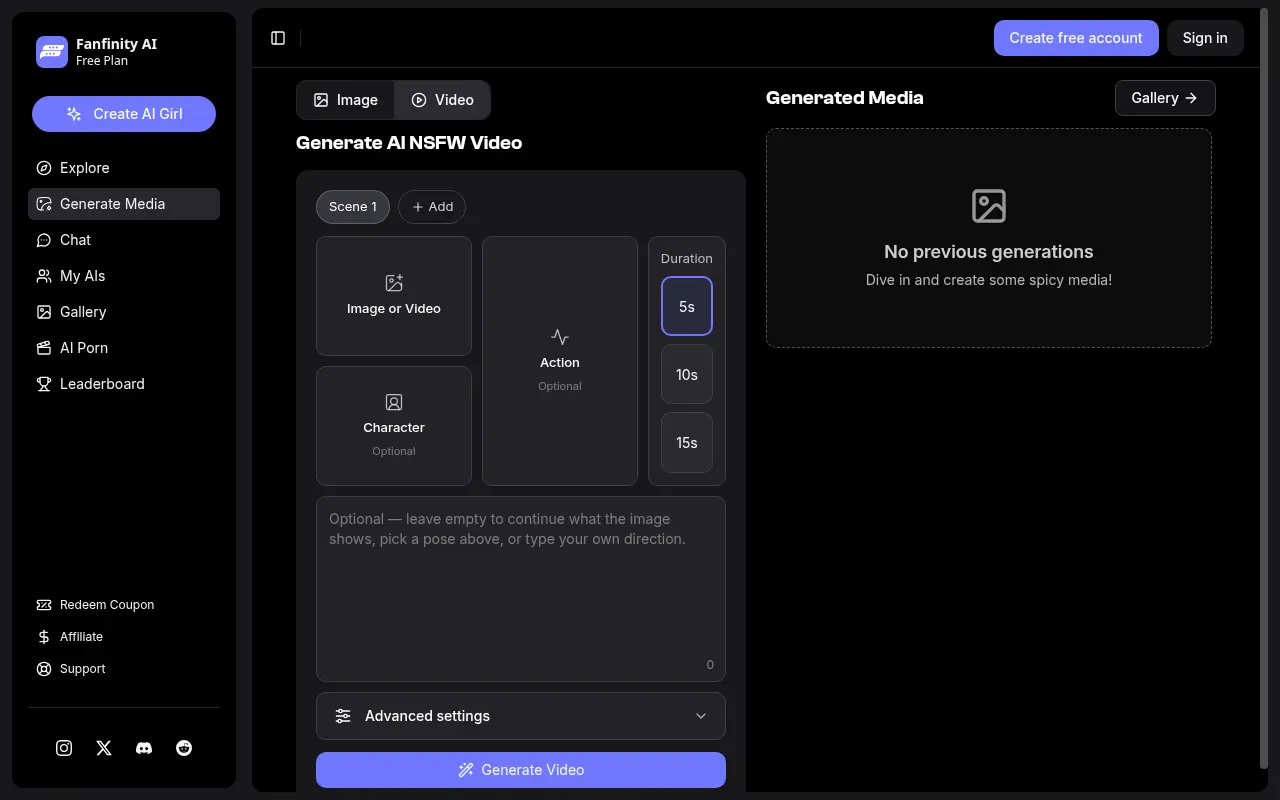This screenshot has height=800, width=1280.
Task: Open the Gallery button beside Generated Media
Action: pos(1165,98)
